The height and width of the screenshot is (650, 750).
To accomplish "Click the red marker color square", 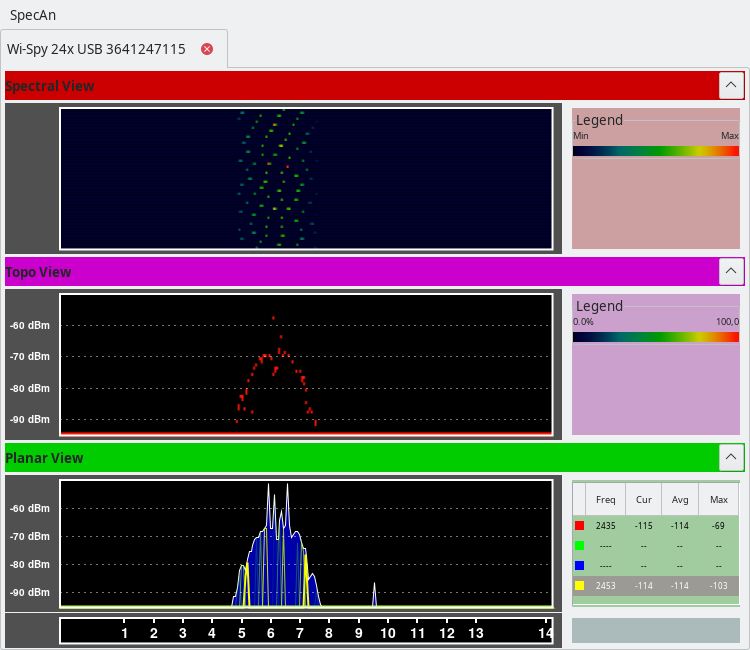I will 579,525.
